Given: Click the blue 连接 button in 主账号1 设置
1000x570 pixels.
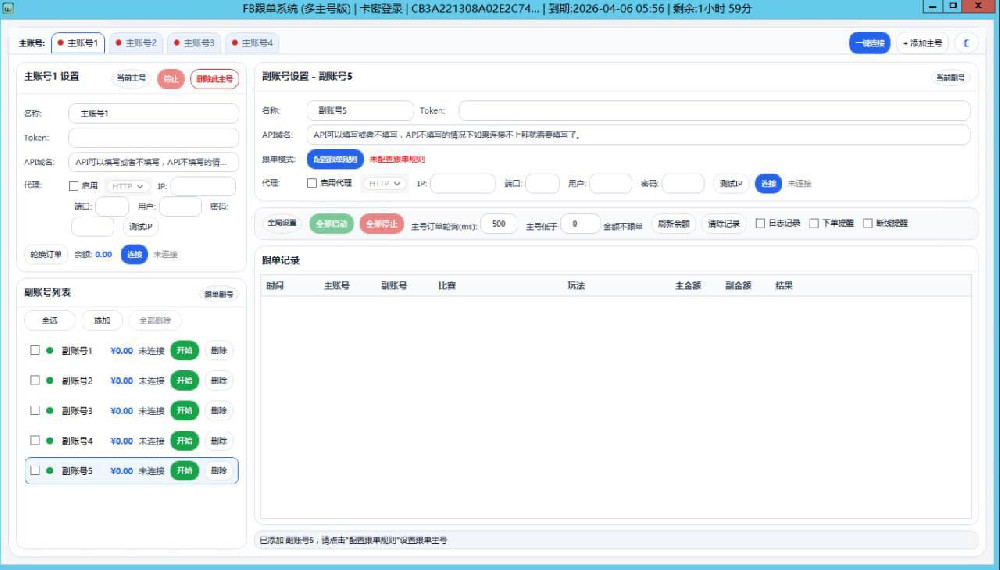Looking at the screenshot, I should point(135,254).
